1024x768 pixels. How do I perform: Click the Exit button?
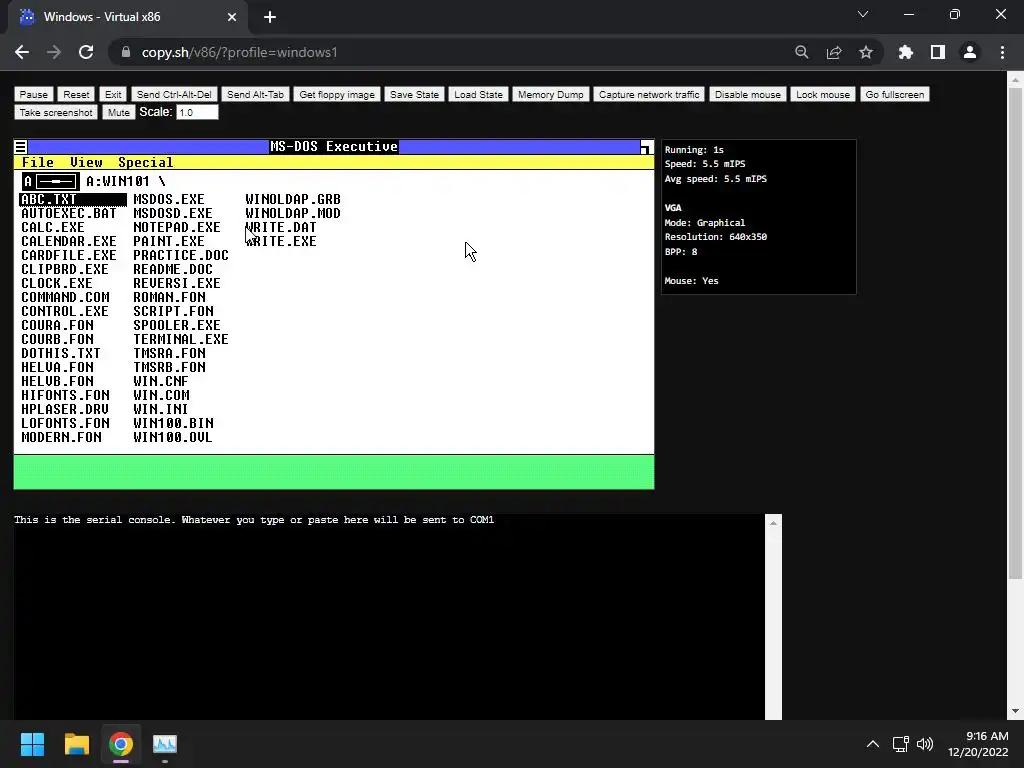coord(113,95)
